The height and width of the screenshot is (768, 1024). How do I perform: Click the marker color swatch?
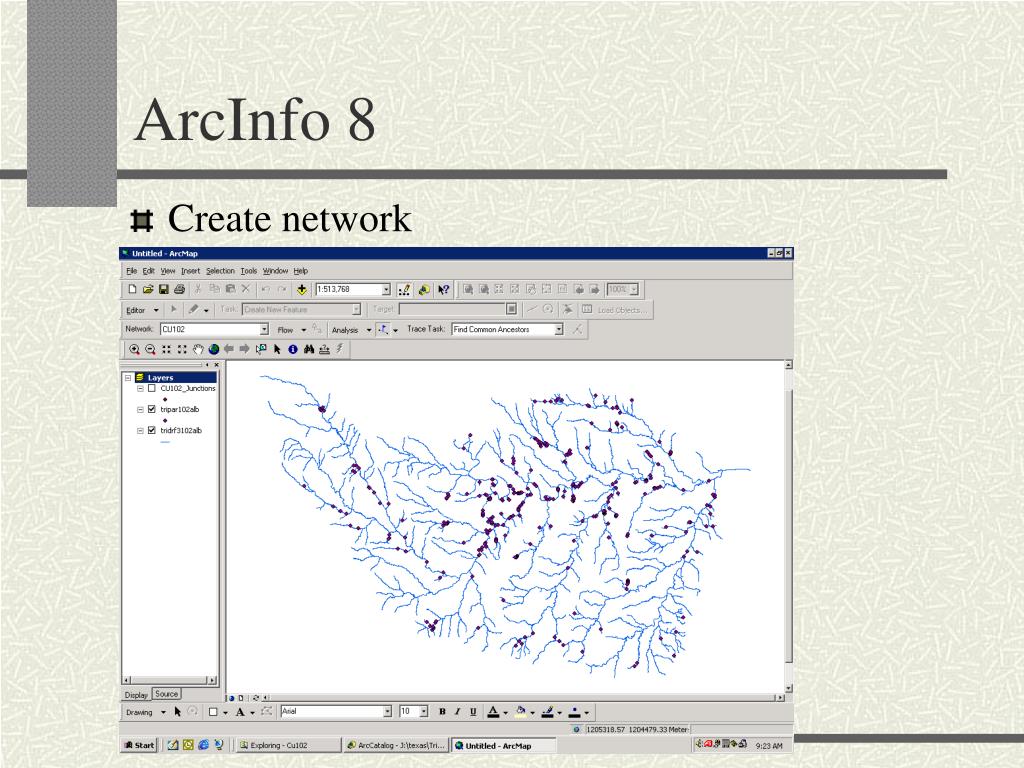tap(575, 712)
